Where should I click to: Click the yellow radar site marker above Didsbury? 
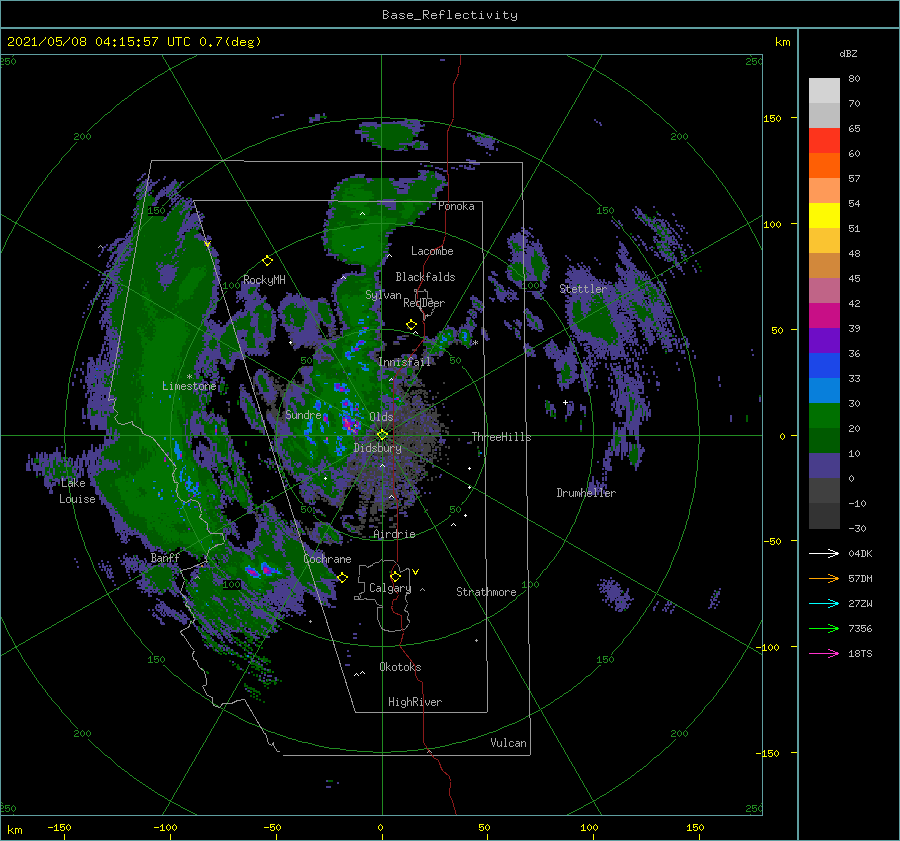[382, 435]
